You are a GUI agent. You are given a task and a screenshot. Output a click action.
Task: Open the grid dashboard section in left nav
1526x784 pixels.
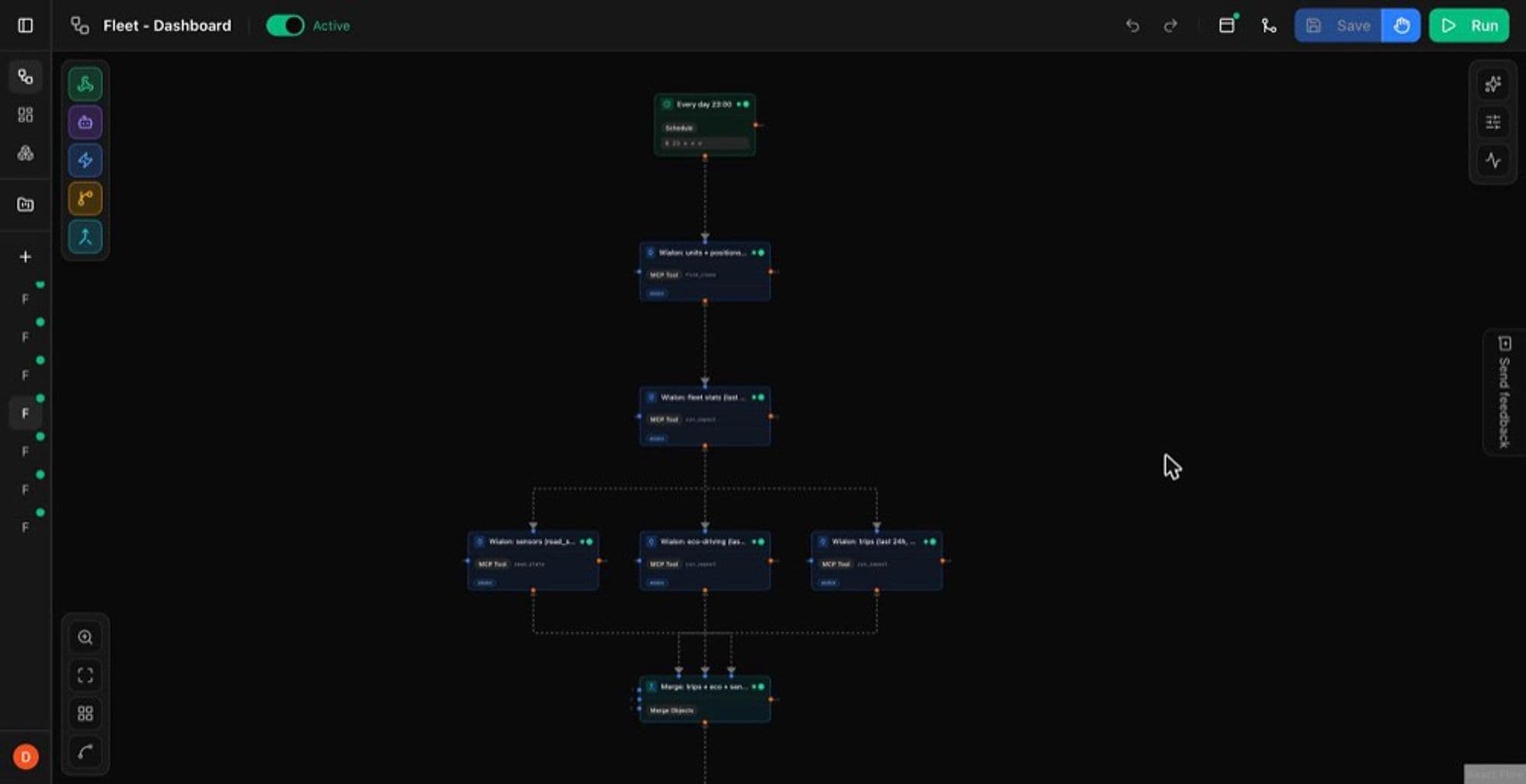point(25,114)
